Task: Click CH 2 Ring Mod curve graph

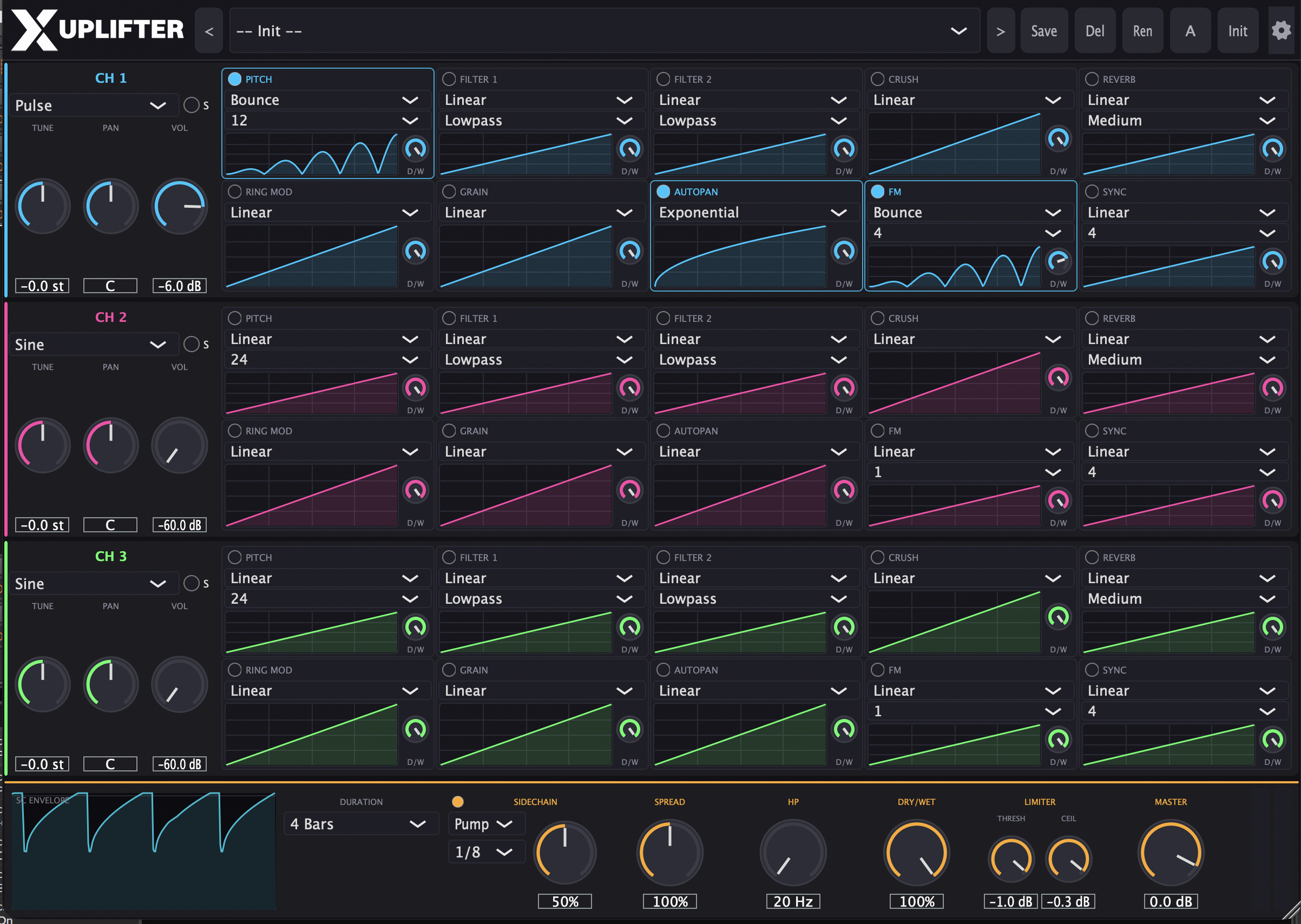Action: click(x=311, y=496)
